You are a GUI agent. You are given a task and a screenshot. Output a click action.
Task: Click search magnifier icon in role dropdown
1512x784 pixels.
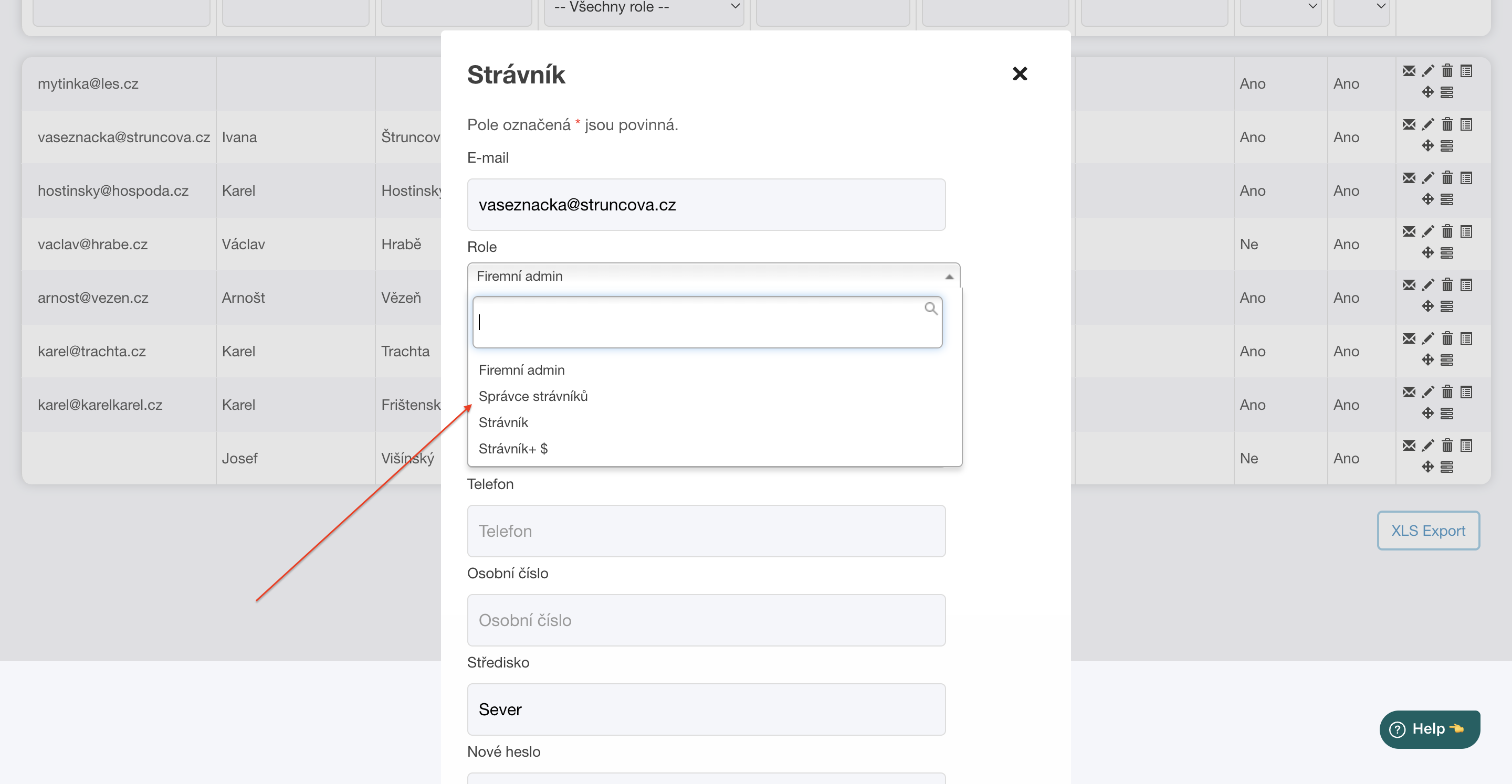point(931,309)
